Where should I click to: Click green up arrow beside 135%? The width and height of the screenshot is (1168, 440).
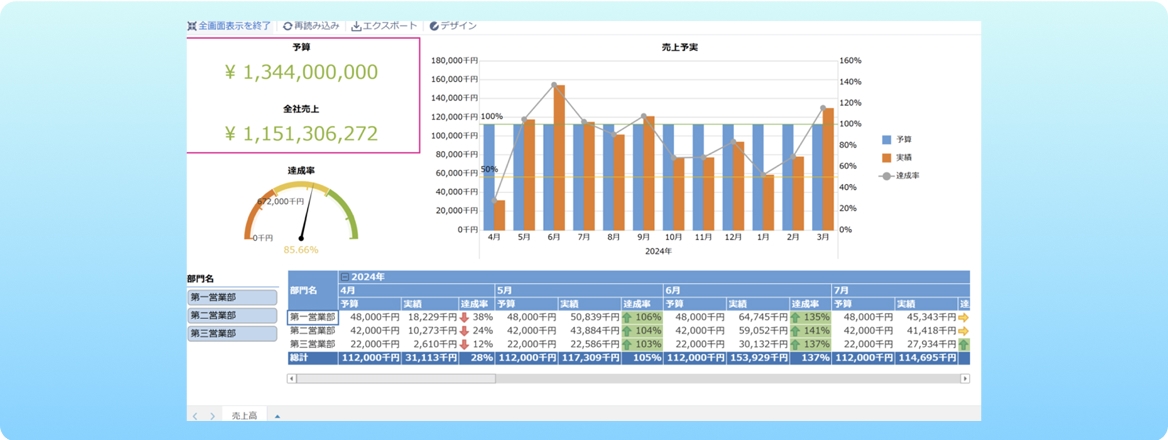tap(795, 317)
